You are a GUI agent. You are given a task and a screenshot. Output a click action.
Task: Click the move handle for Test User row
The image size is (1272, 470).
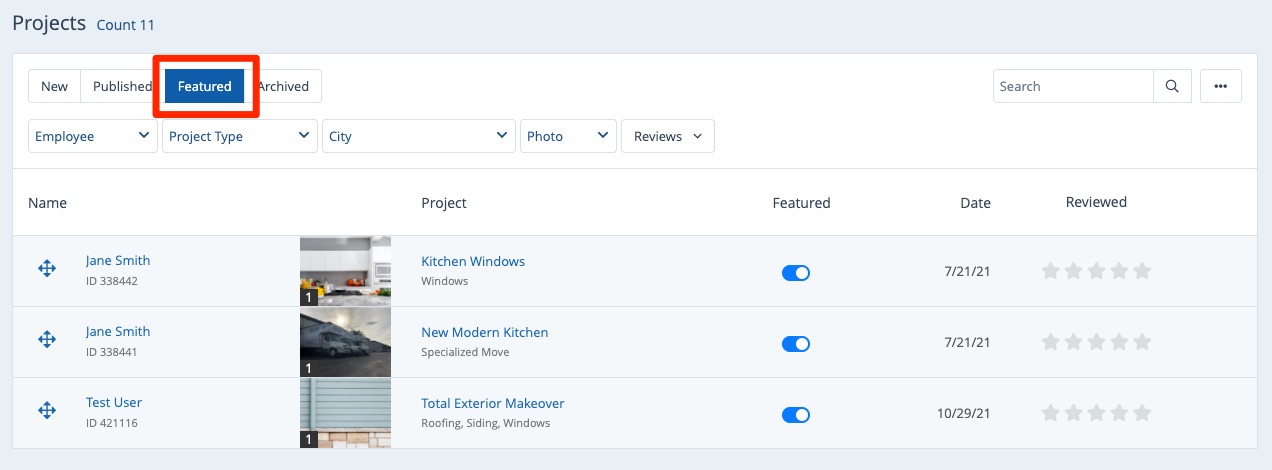47,410
